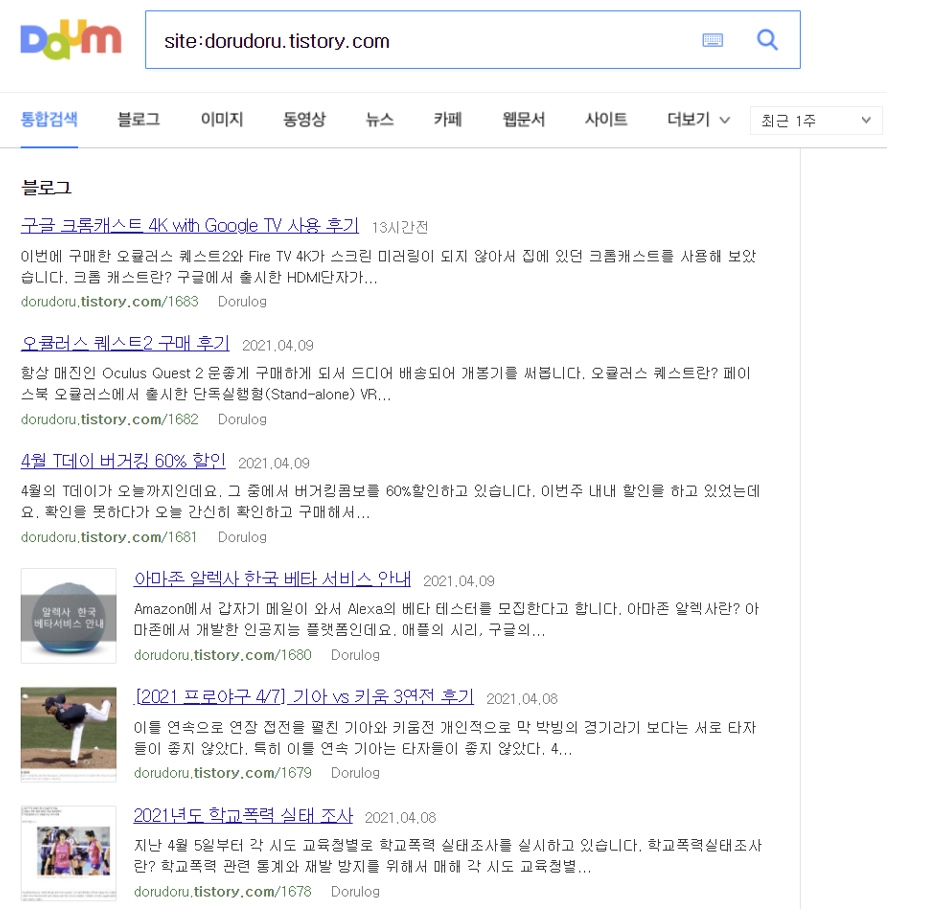This screenshot has height=912, width=932.
Task: Switch to the 블로그 tab
Action: coord(139,119)
